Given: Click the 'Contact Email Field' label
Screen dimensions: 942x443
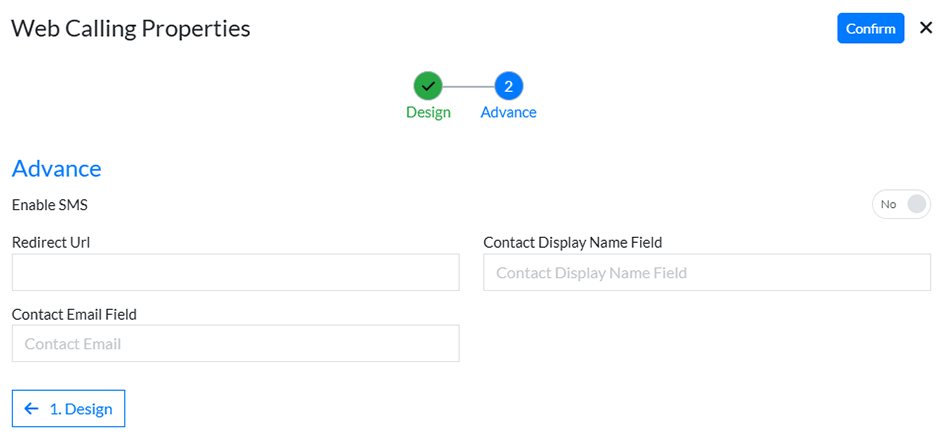Looking at the screenshot, I should 74,314.
